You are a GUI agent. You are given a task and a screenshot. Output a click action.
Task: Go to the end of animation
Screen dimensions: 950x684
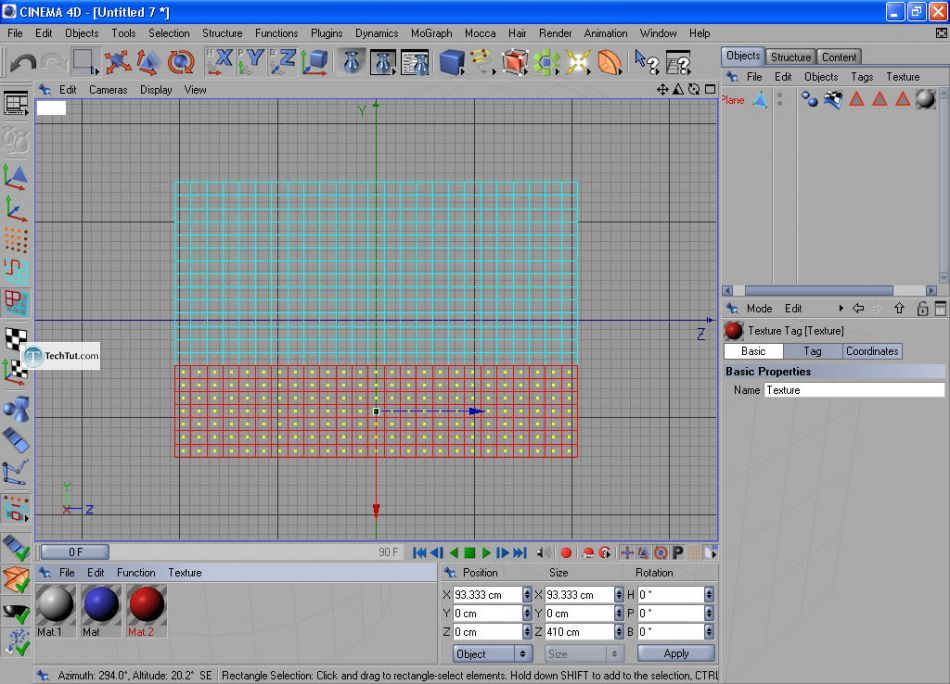[520, 553]
